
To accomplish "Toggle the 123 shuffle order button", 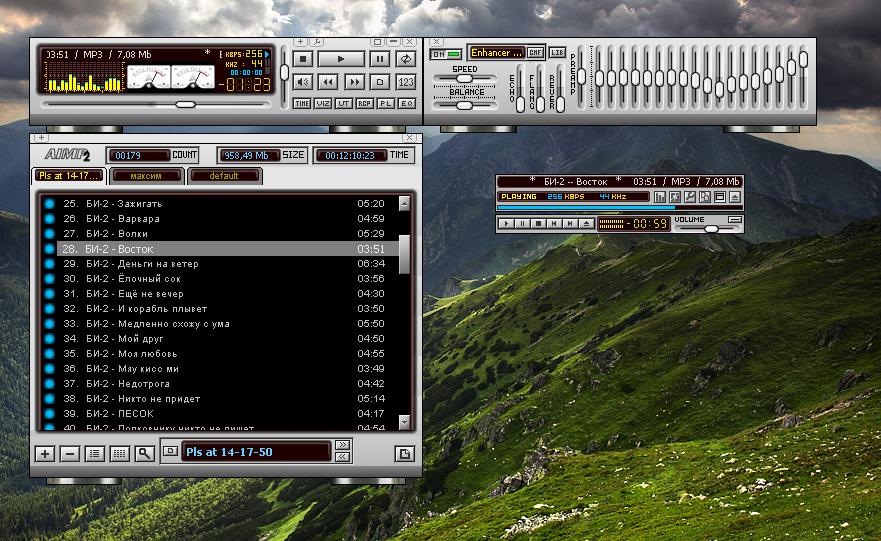I will click(x=406, y=82).
